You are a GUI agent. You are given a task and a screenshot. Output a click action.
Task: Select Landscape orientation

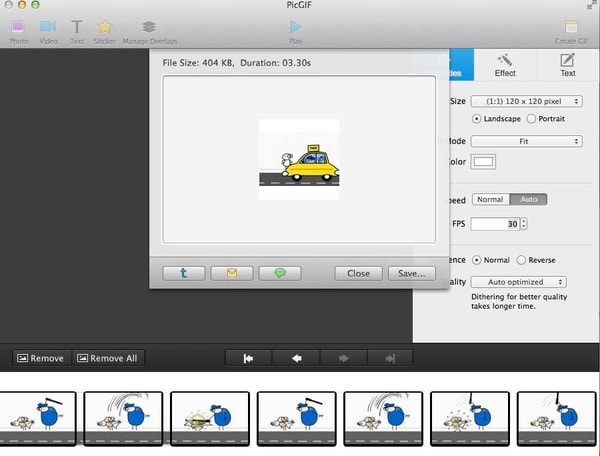click(x=496, y=119)
